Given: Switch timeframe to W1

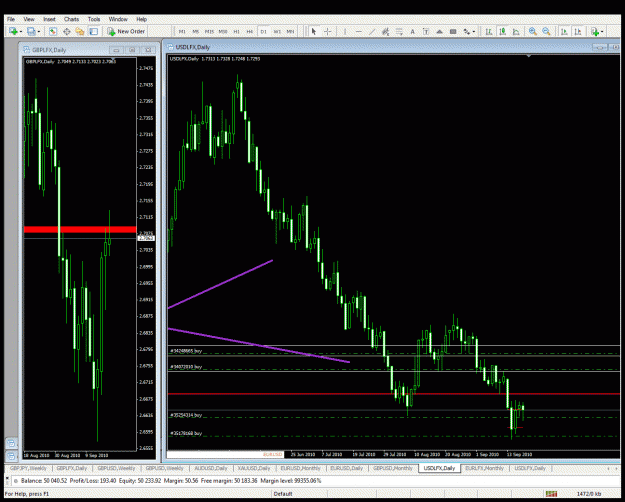Looking at the screenshot, I should [277, 31].
